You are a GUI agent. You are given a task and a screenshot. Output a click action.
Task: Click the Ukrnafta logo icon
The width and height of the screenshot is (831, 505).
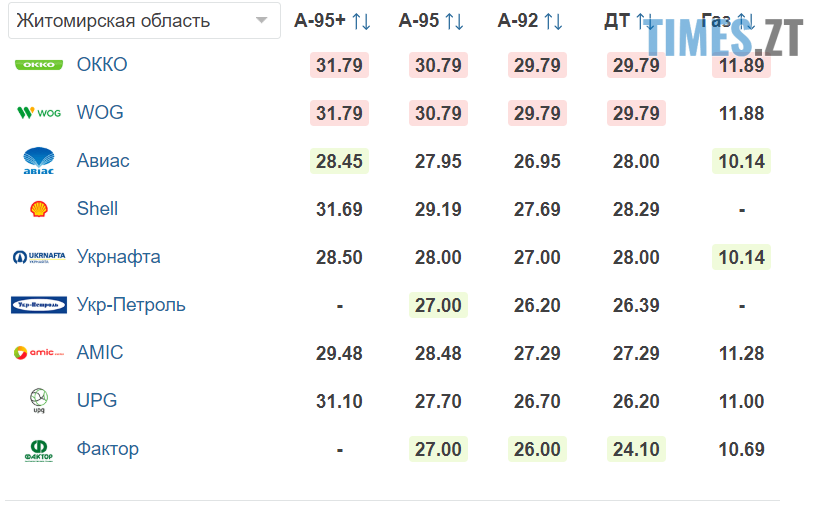(x=39, y=257)
